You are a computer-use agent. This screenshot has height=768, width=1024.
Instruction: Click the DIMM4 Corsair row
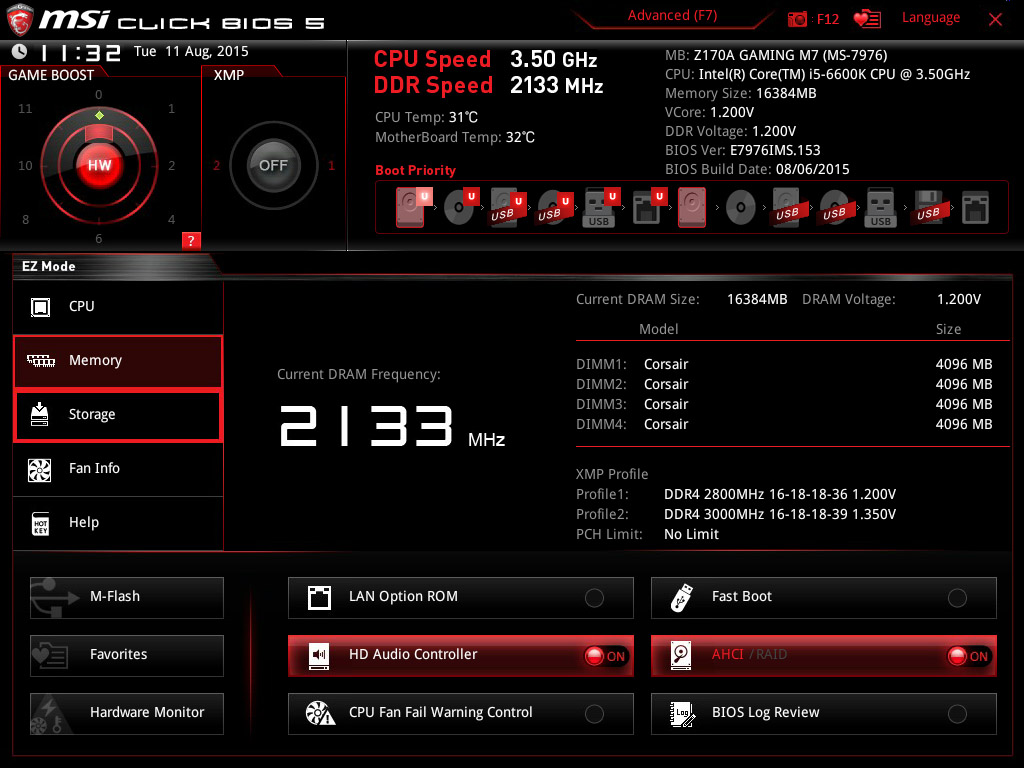pos(784,424)
